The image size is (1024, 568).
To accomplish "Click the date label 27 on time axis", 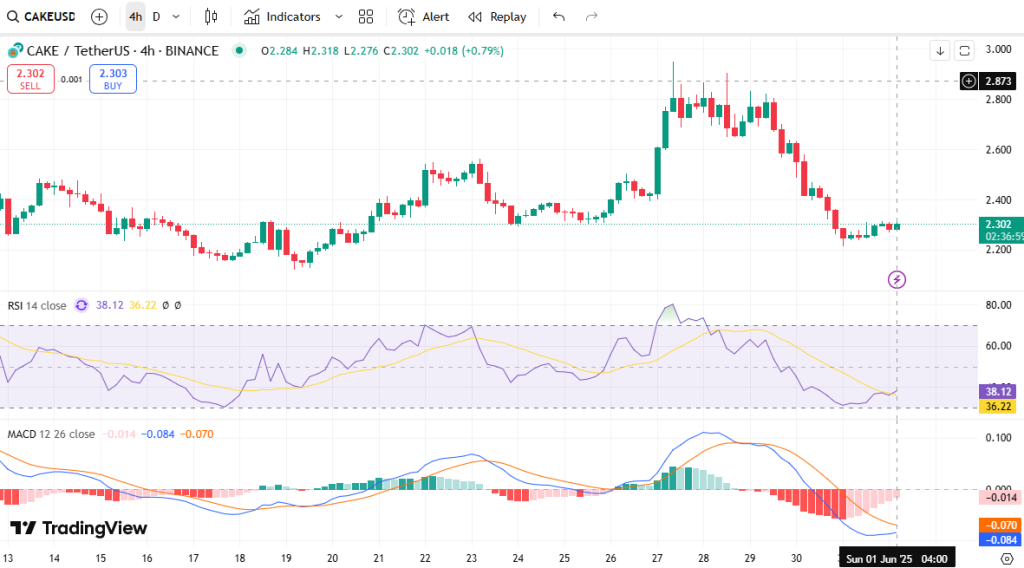I will 657,558.
